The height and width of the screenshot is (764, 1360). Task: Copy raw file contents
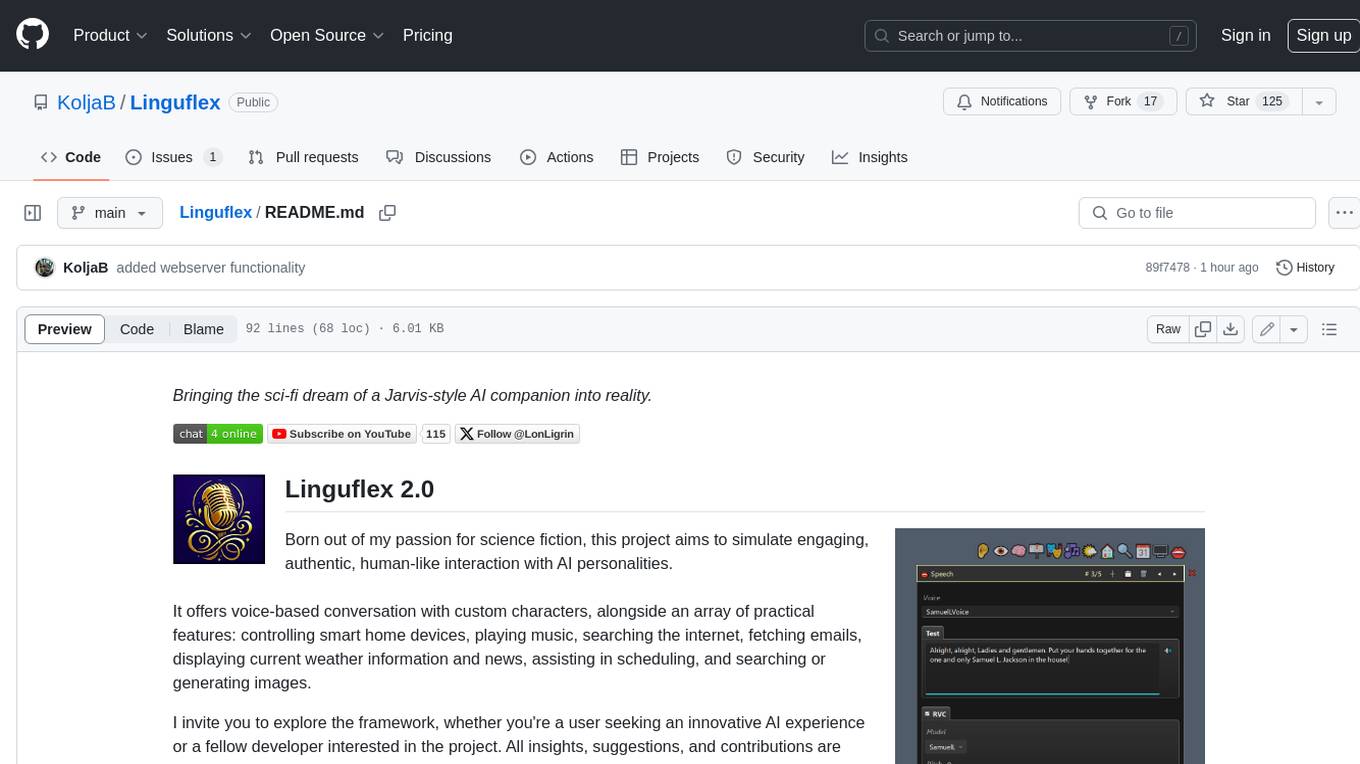pyautogui.click(x=1203, y=329)
